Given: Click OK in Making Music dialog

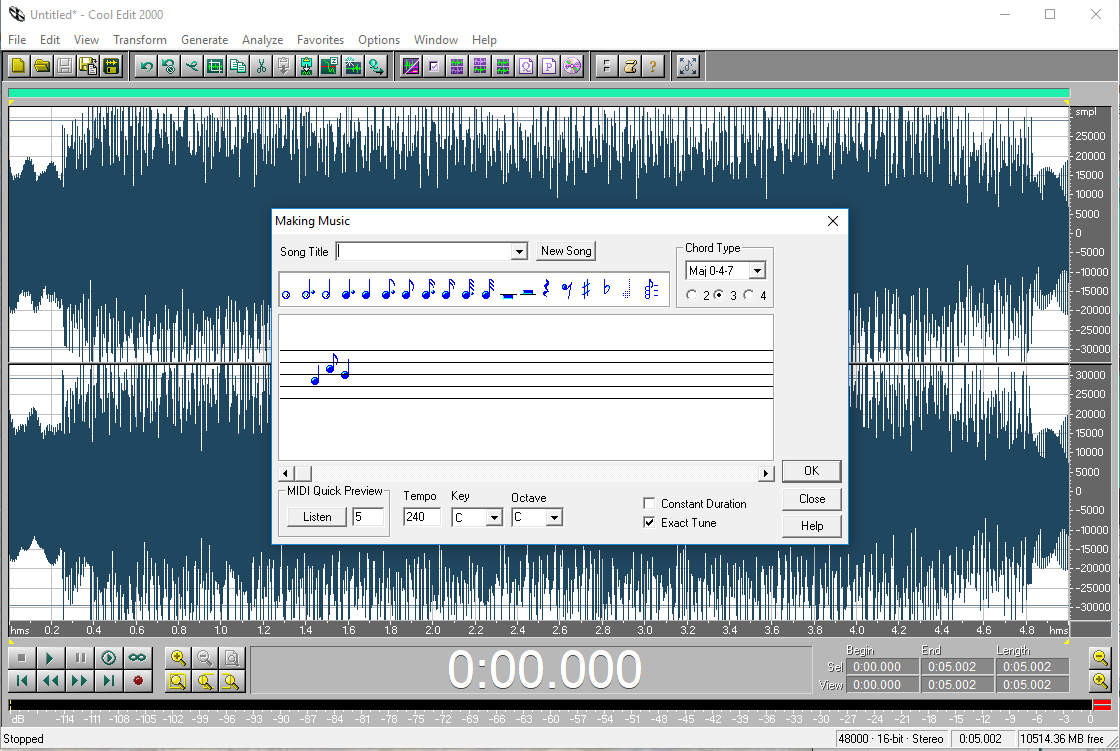Looking at the screenshot, I should point(811,471).
